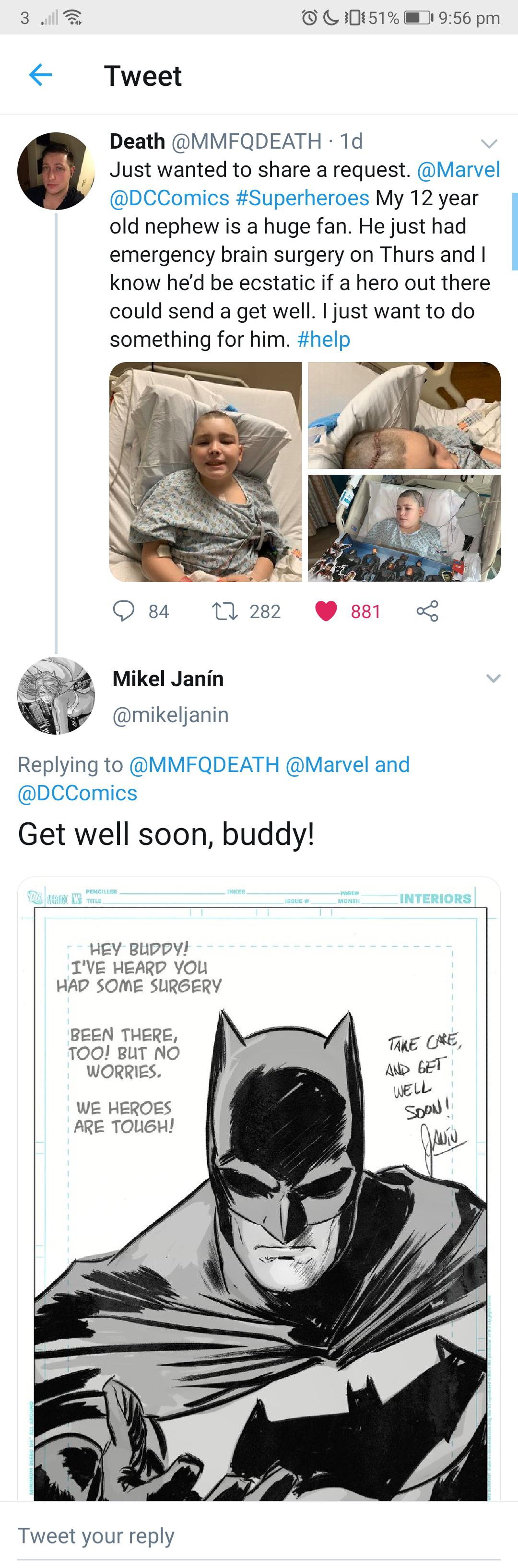Expand the chevron menu on Mikel Janín's tweet
Screen dimensions: 518x1568
(x=493, y=678)
